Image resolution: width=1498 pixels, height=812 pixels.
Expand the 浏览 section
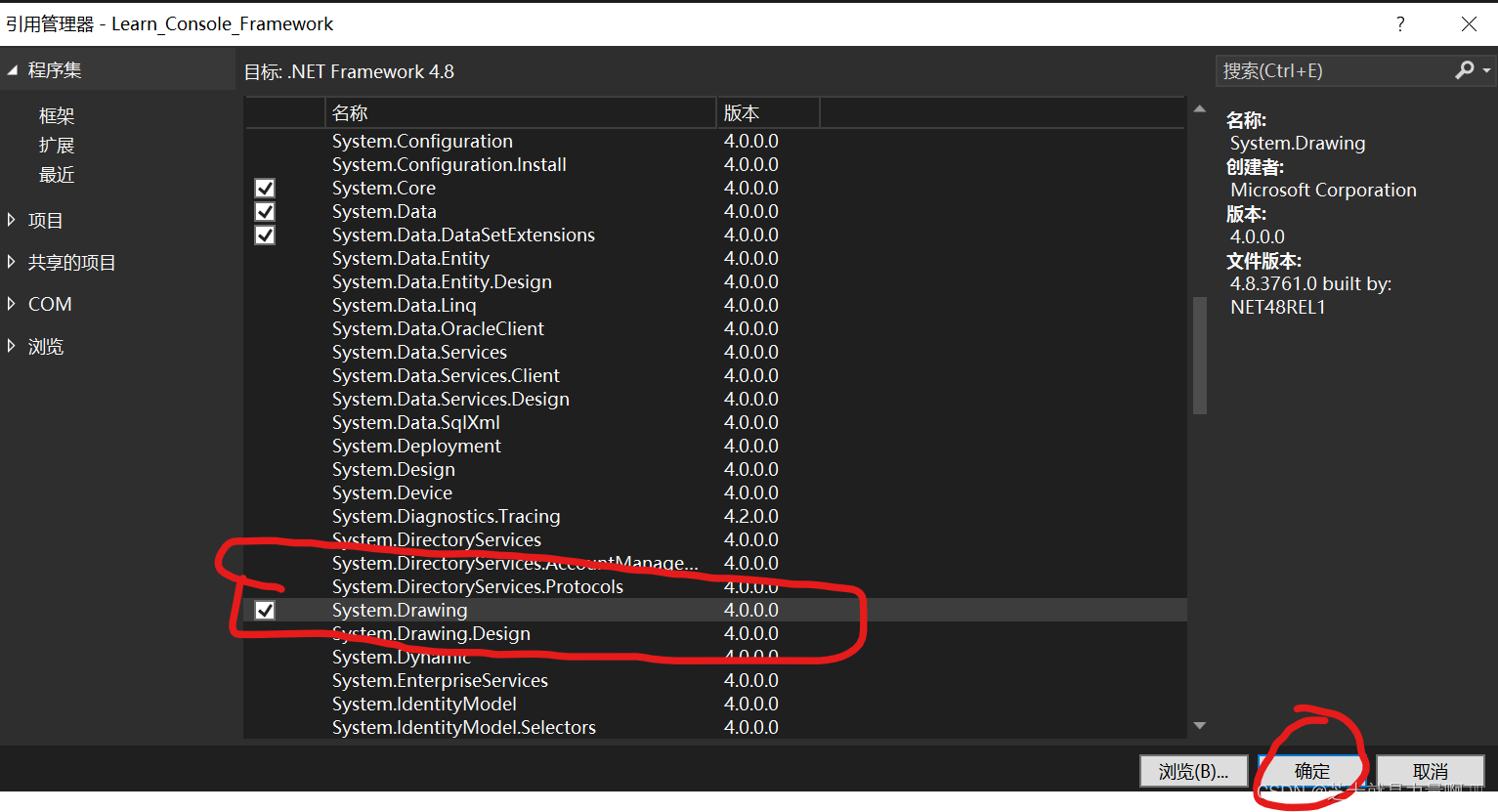pyautogui.click(x=12, y=346)
